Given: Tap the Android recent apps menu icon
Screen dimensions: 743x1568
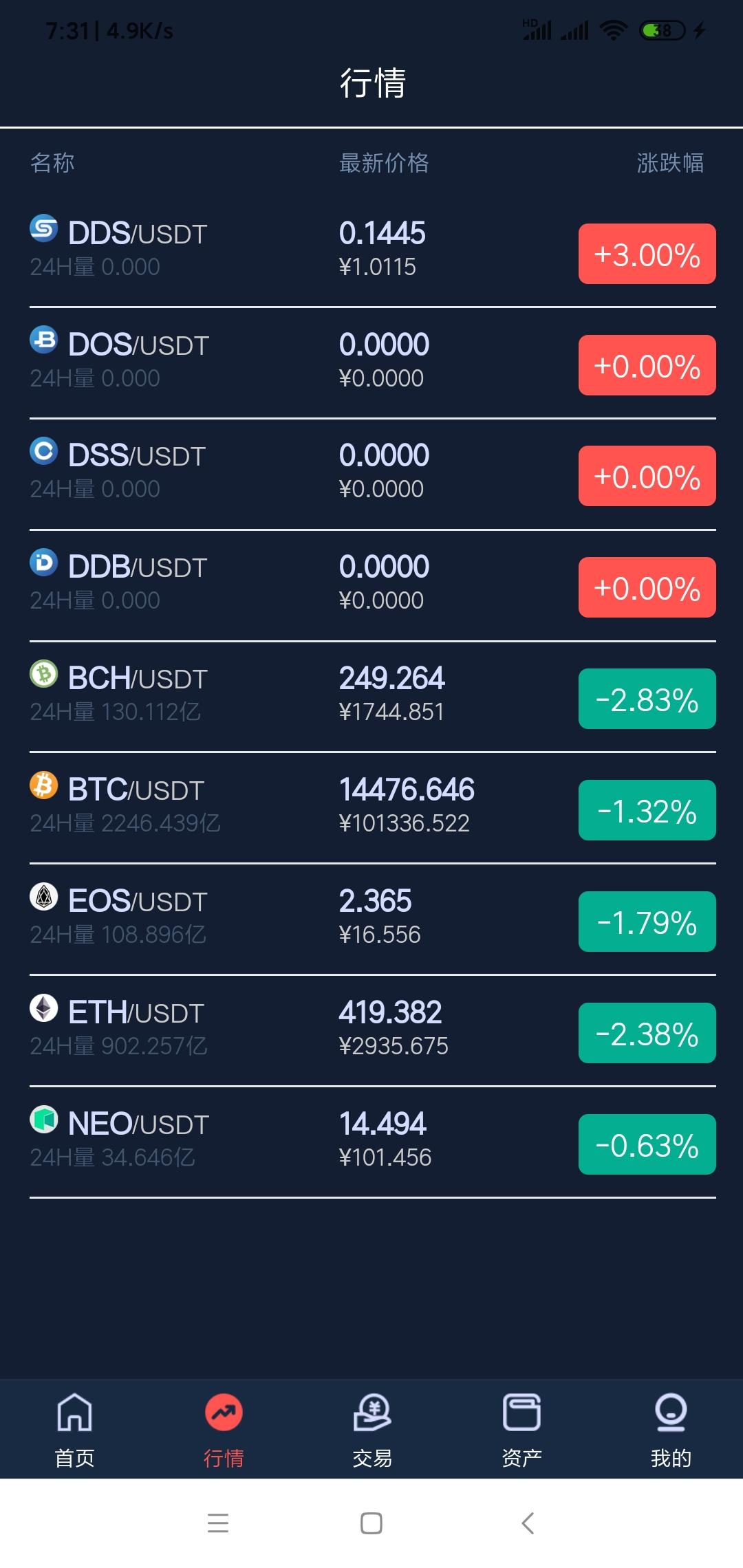Looking at the screenshot, I should pyautogui.click(x=218, y=1523).
